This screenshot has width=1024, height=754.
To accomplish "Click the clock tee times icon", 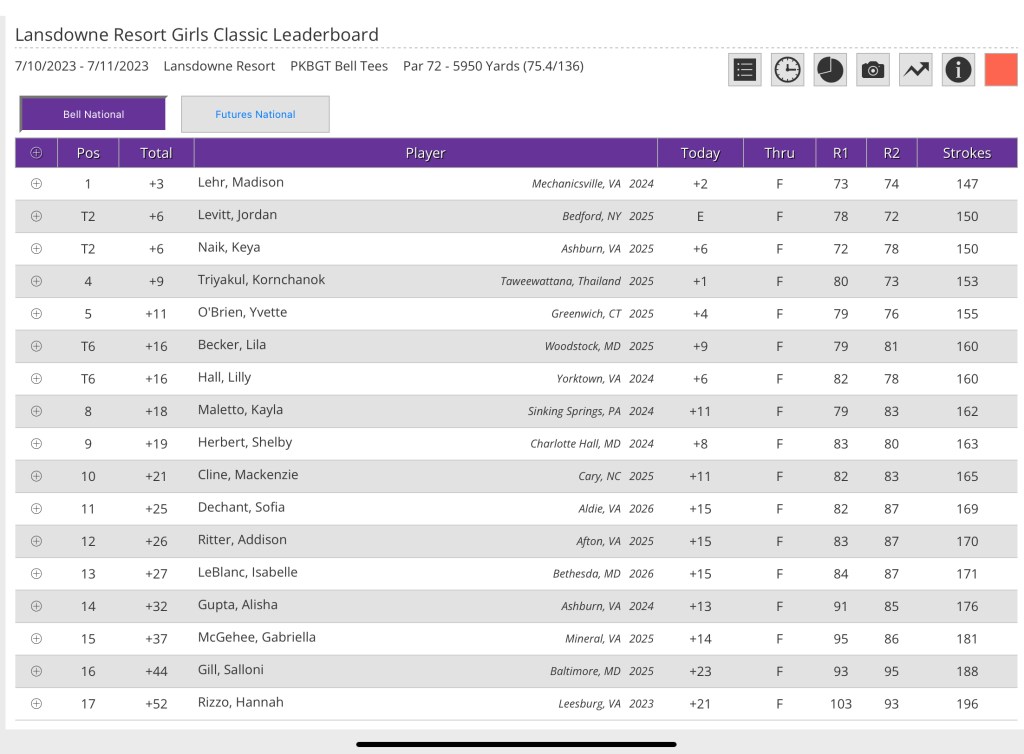I will pos(788,70).
